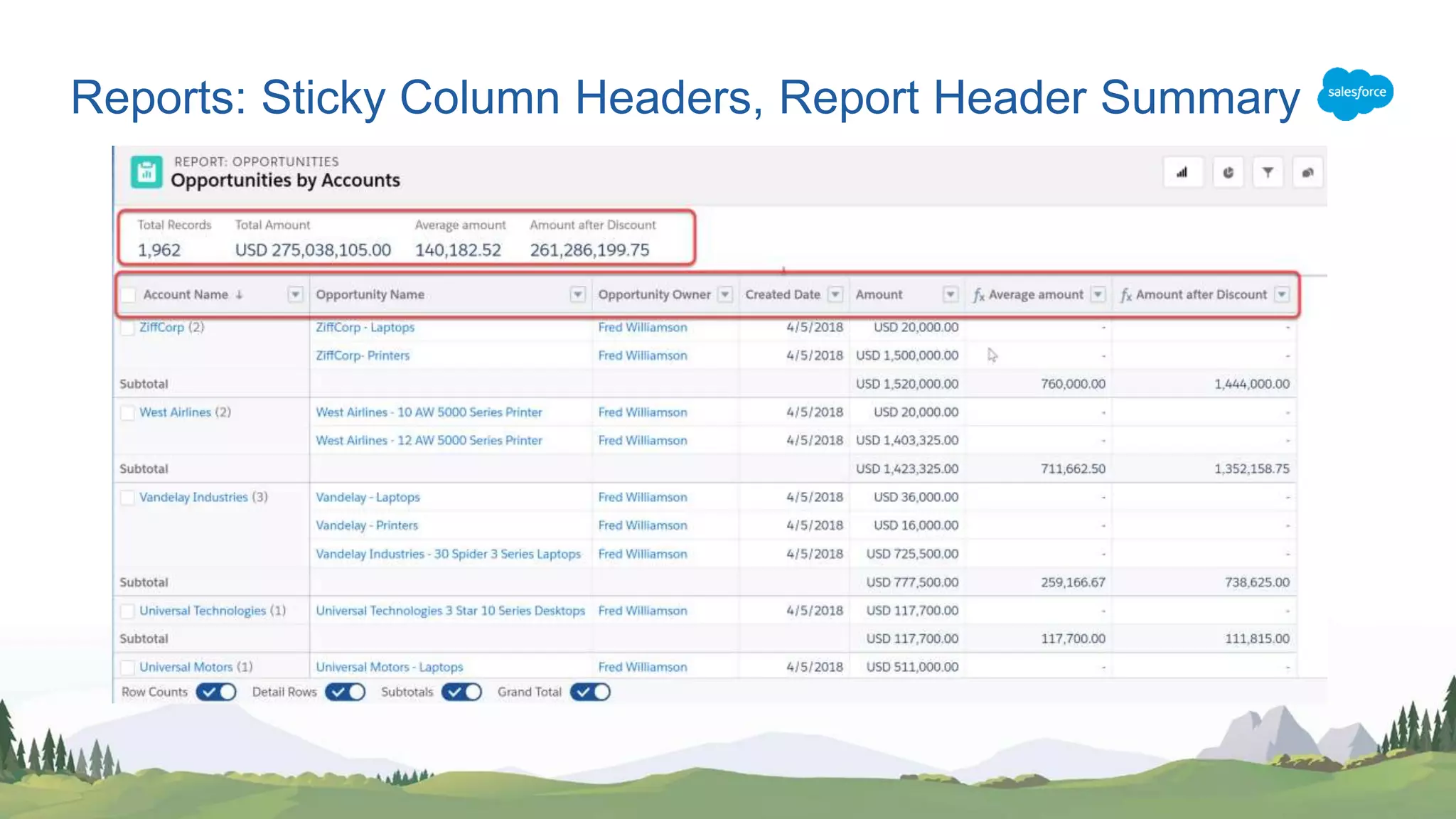
Task: Click the Average amount summary value 140,182.52
Action: pos(458,250)
